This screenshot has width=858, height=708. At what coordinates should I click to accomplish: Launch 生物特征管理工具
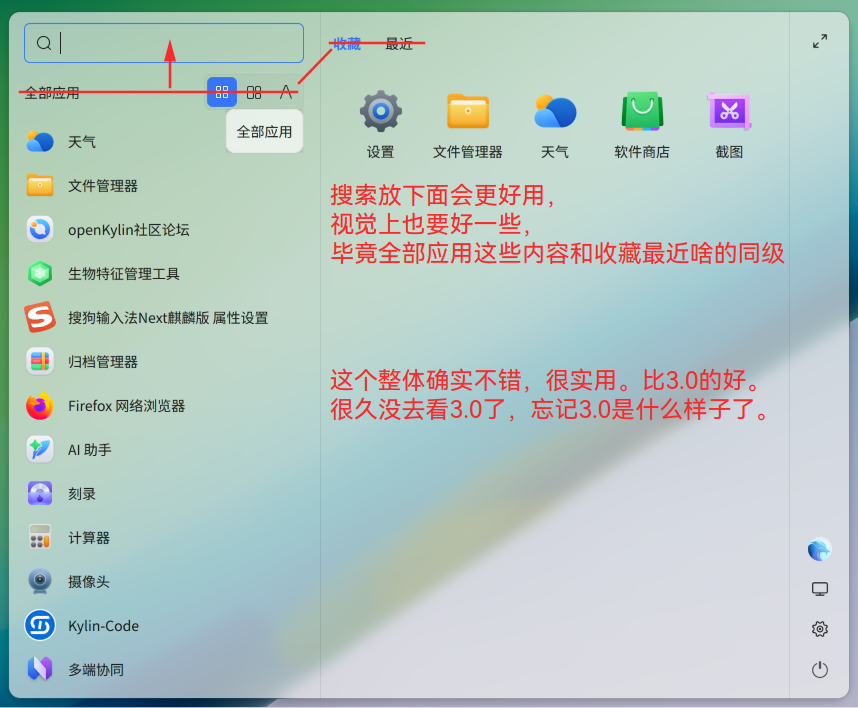(x=164, y=274)
